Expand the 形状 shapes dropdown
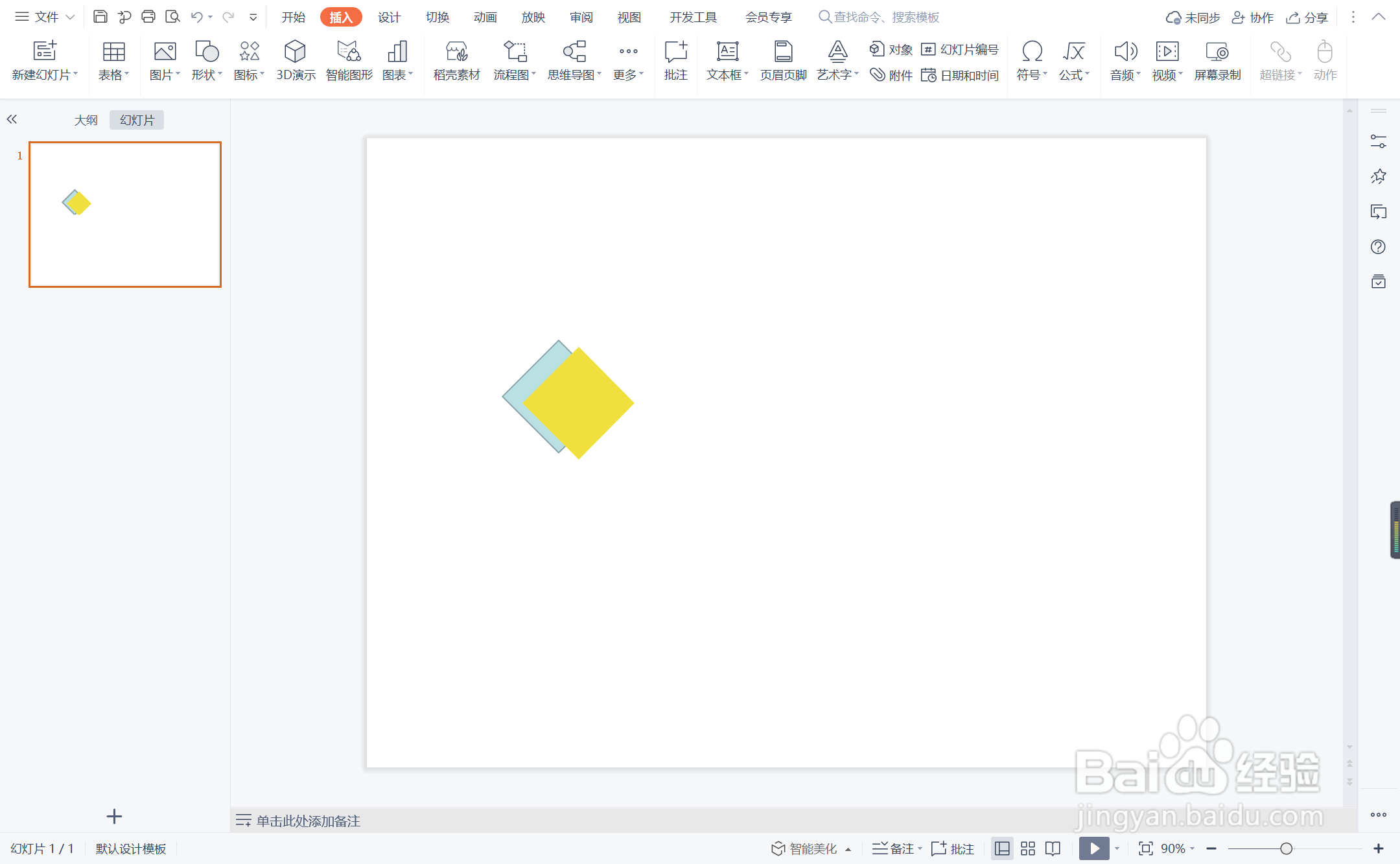 [207, 75]
